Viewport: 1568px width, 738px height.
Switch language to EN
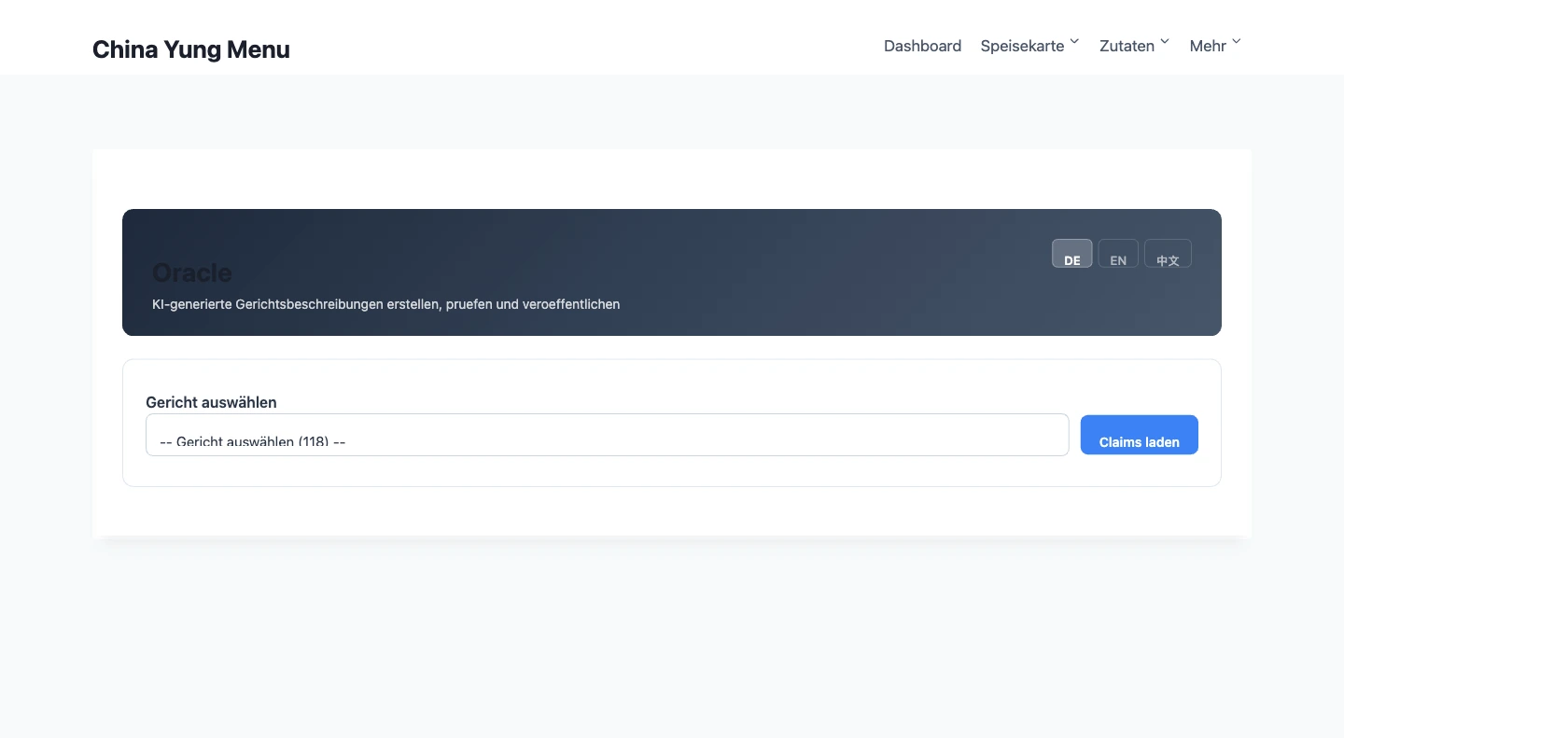tap(1118, 254)
